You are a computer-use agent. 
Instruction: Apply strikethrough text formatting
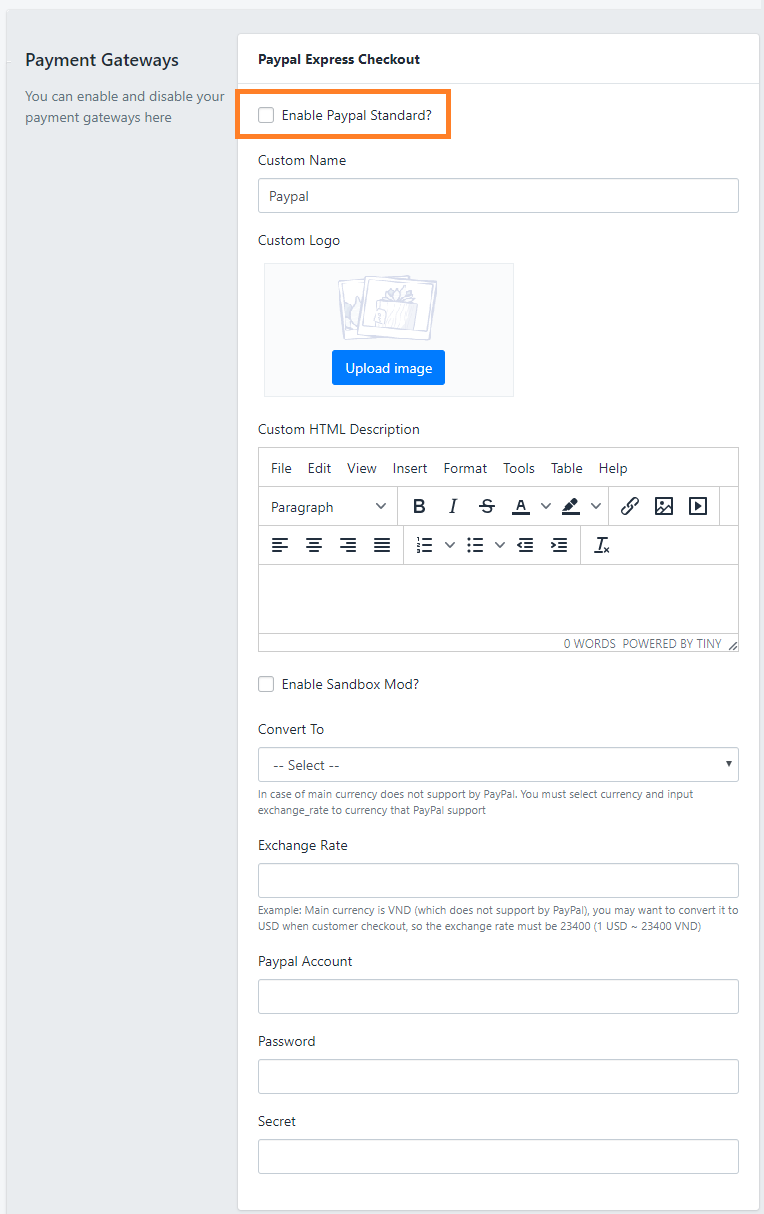point(487,506)
